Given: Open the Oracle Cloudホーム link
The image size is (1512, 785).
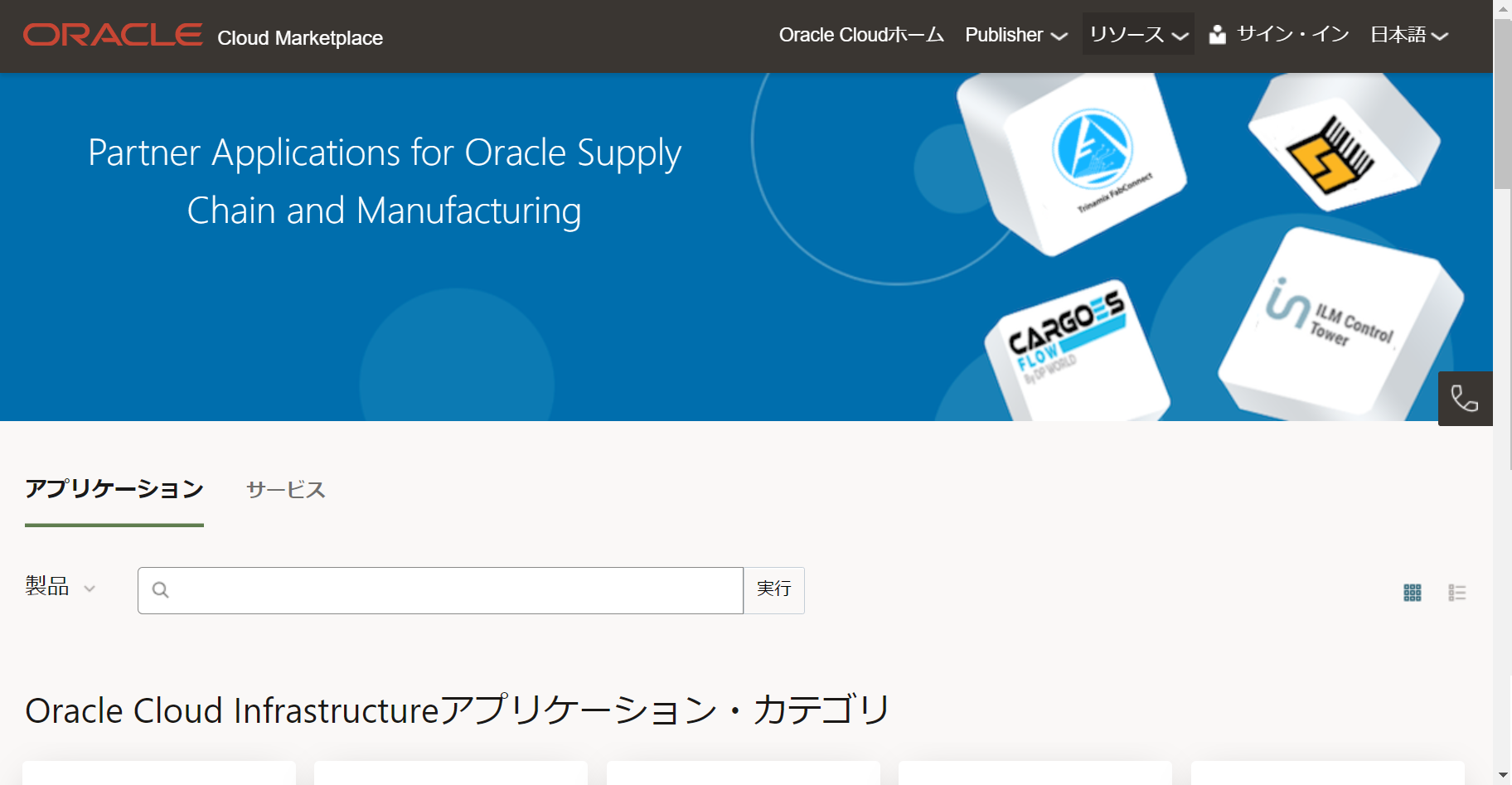Looking at the screenshot, I should (x=860, y=35).
